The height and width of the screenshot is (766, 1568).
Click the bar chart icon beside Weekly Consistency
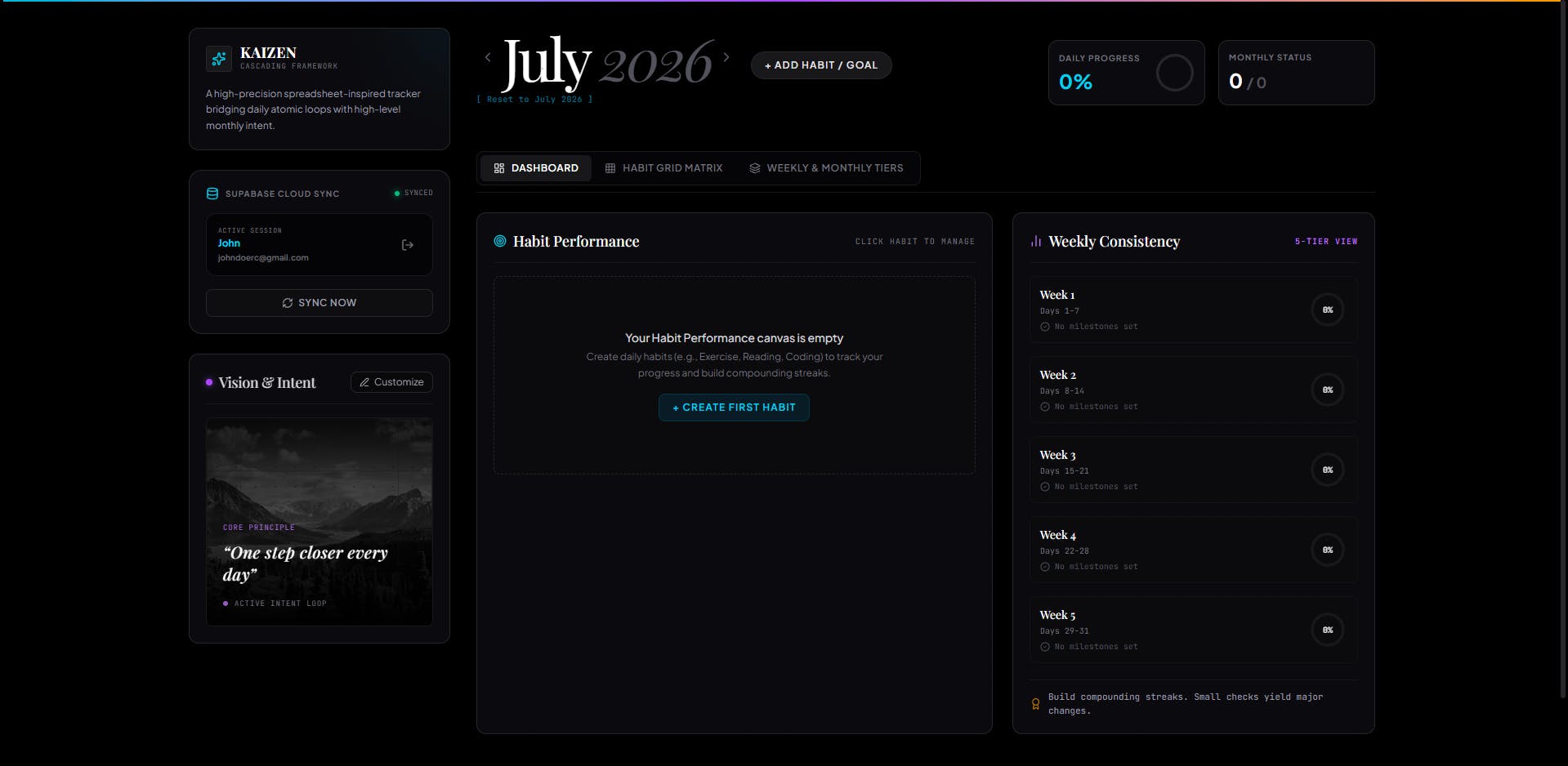[x=1036, y=241]
